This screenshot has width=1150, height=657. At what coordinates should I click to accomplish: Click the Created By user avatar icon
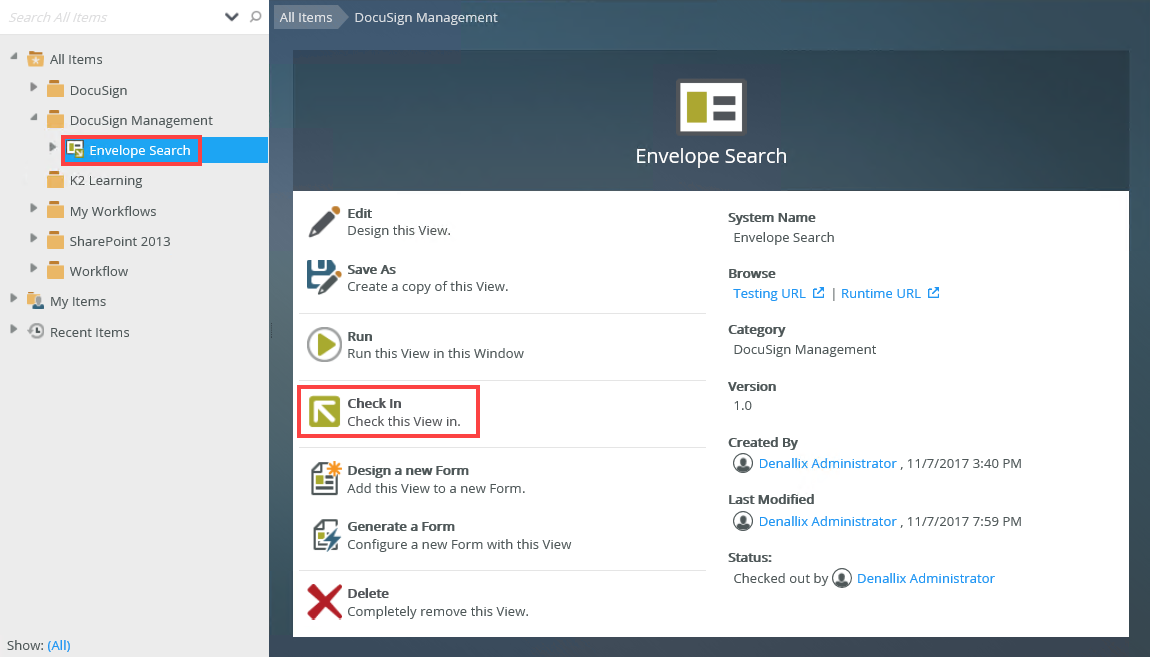click(743, 463)
